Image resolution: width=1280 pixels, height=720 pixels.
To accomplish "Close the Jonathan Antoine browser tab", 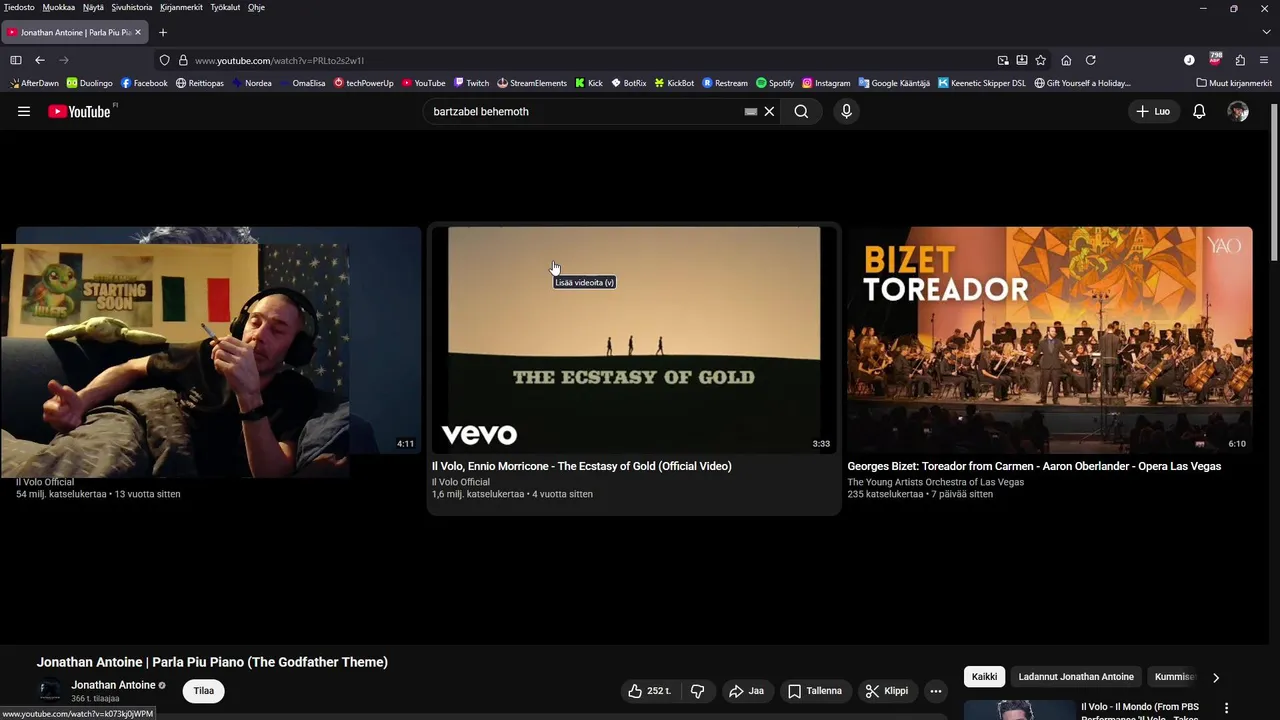I will pos(138,32).
